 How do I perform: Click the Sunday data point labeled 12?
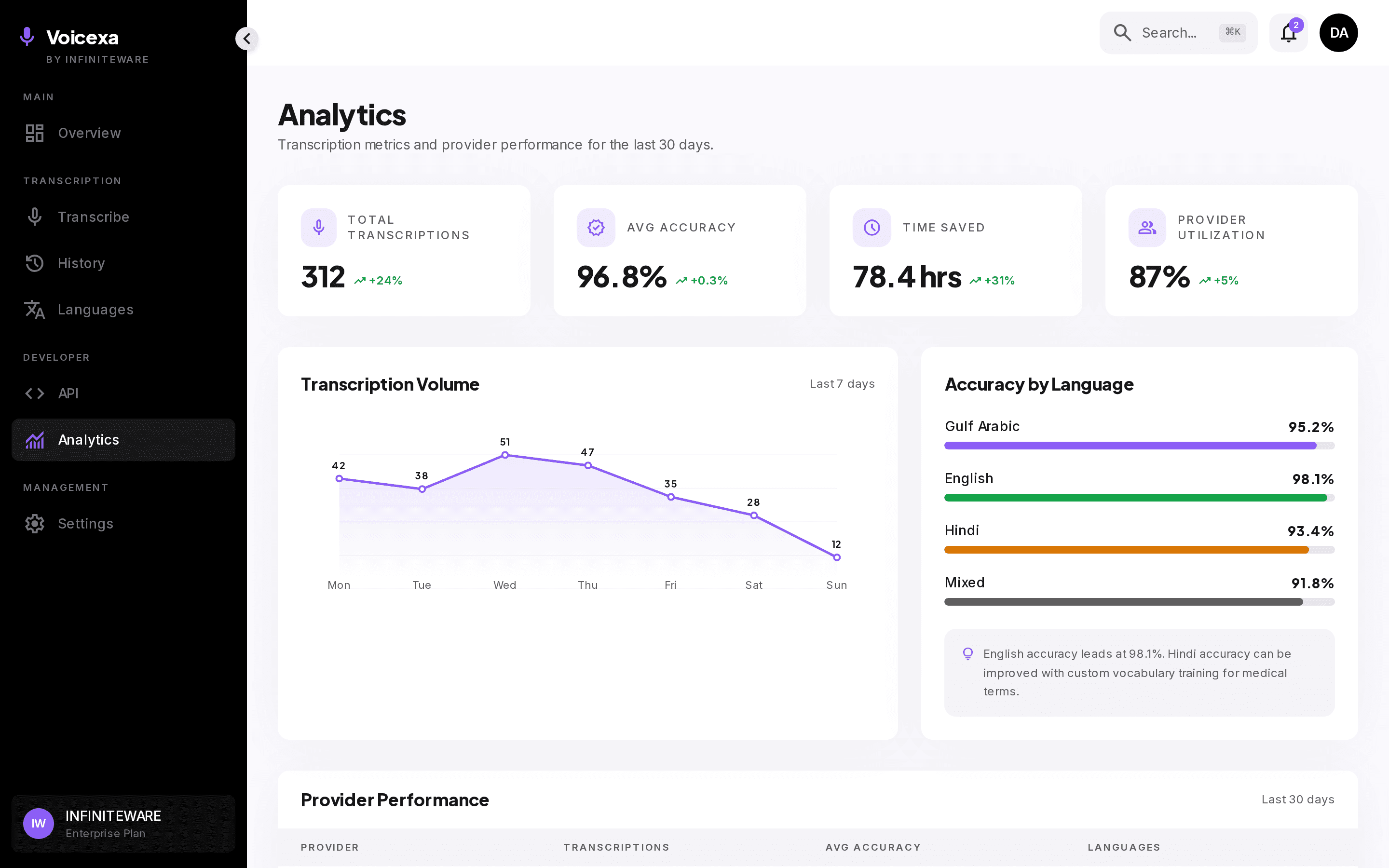tap(837, 557)
